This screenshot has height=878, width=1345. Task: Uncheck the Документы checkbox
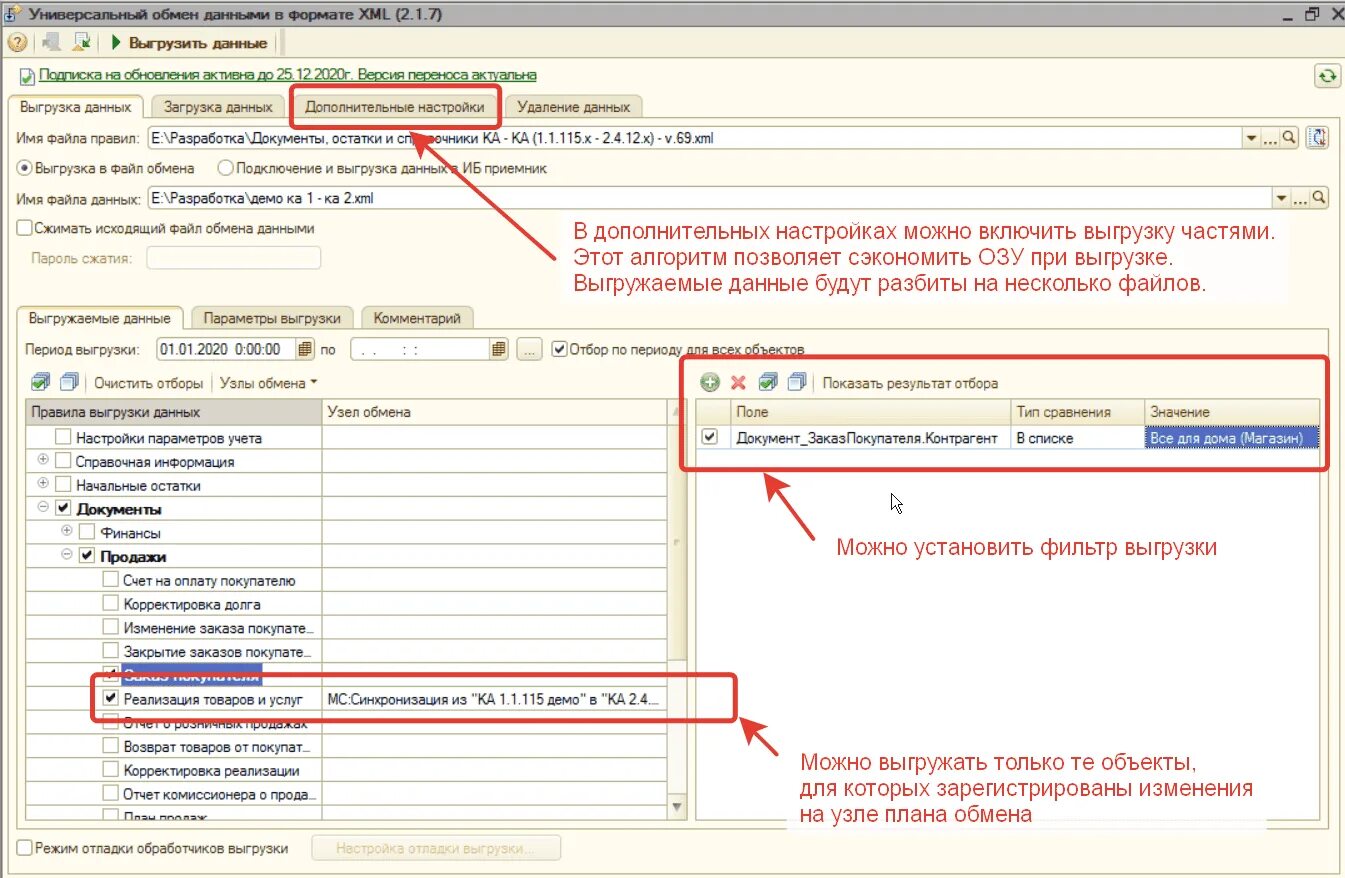[63, 509]
